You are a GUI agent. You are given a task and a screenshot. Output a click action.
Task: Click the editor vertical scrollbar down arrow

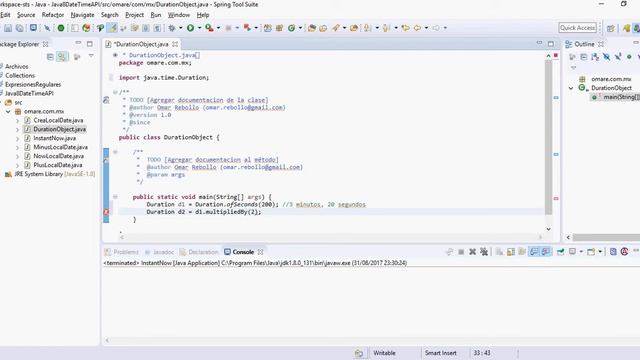coord(549,229)
